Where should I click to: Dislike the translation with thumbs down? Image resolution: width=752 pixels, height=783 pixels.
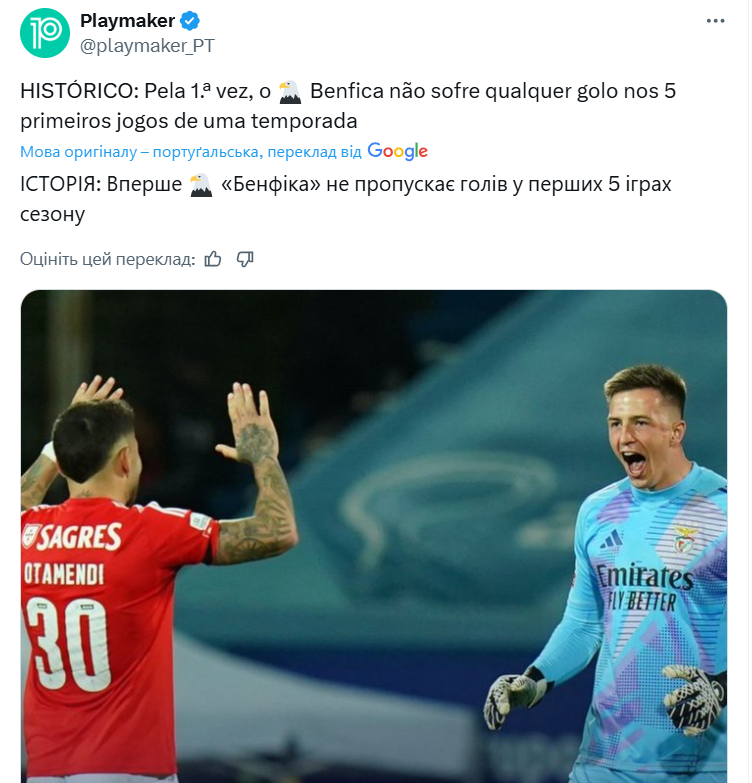click(x=245, y=259)
